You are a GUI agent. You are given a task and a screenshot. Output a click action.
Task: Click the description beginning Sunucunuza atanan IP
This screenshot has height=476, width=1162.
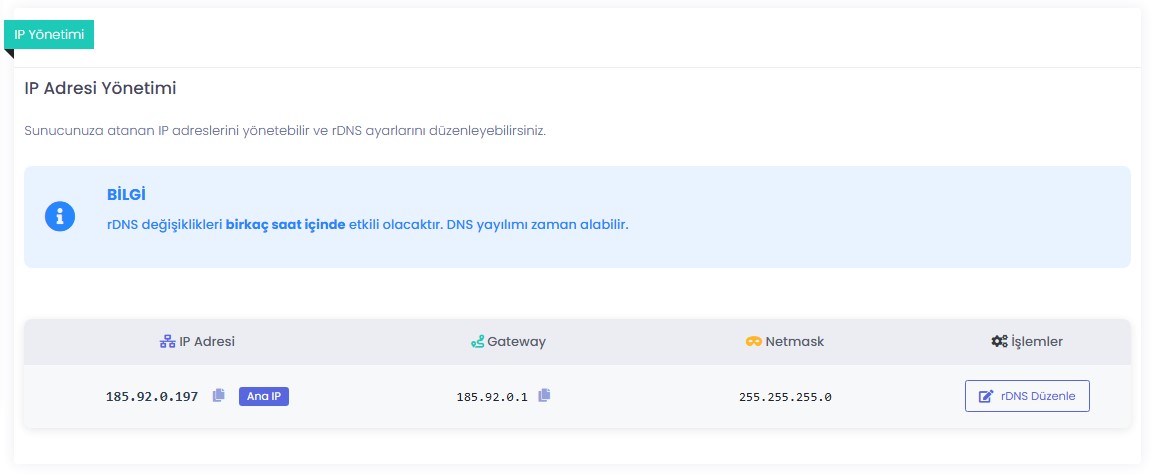[x=285, y=131]
